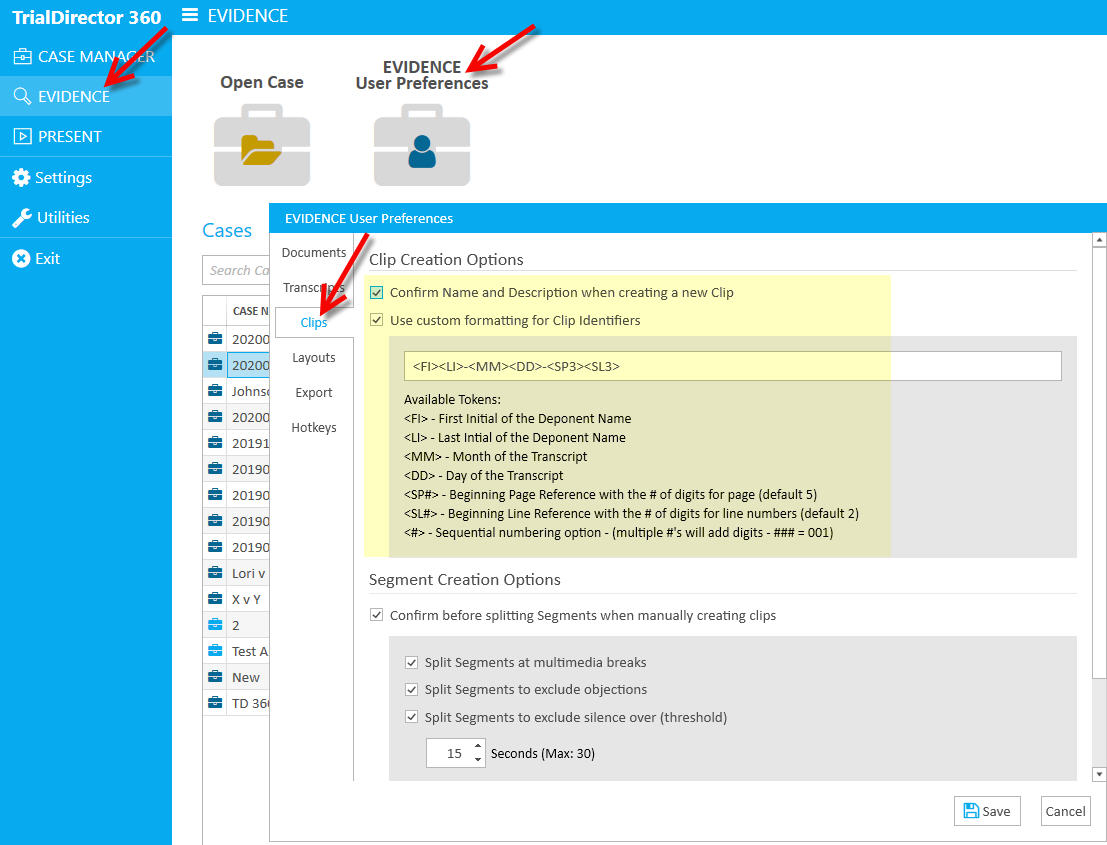Viewport: 1107px width, 845px height.
Task: Select the 'TD 36' case row
Action: click(x=236, y=703)
